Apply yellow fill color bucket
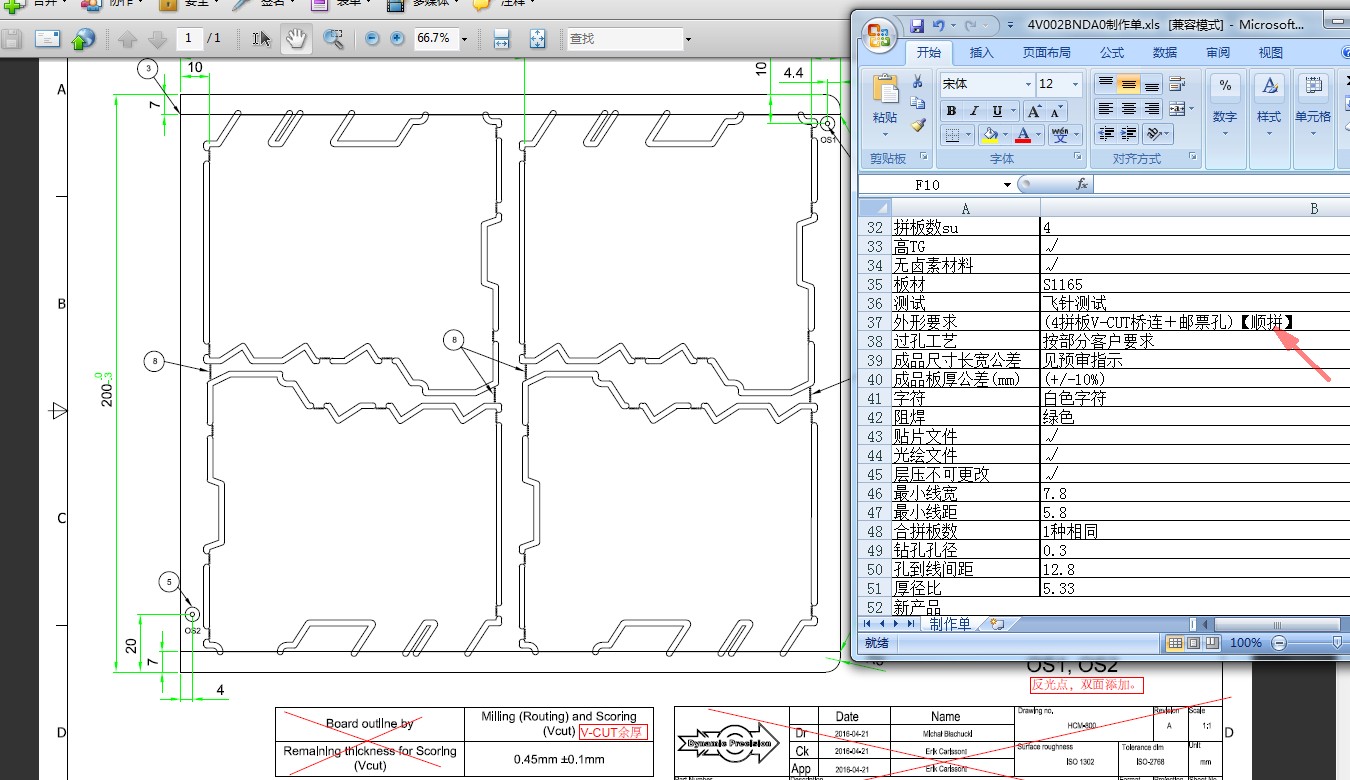This screenshot has width=1350, height=780. coord(990,135)
